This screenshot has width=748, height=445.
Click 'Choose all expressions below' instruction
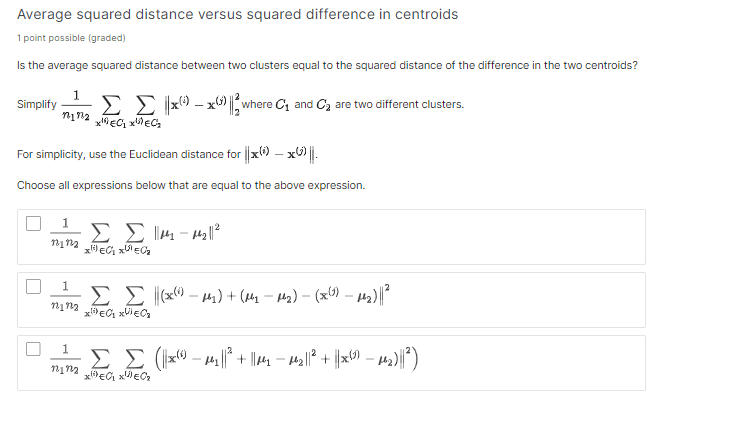coord(191,185)
